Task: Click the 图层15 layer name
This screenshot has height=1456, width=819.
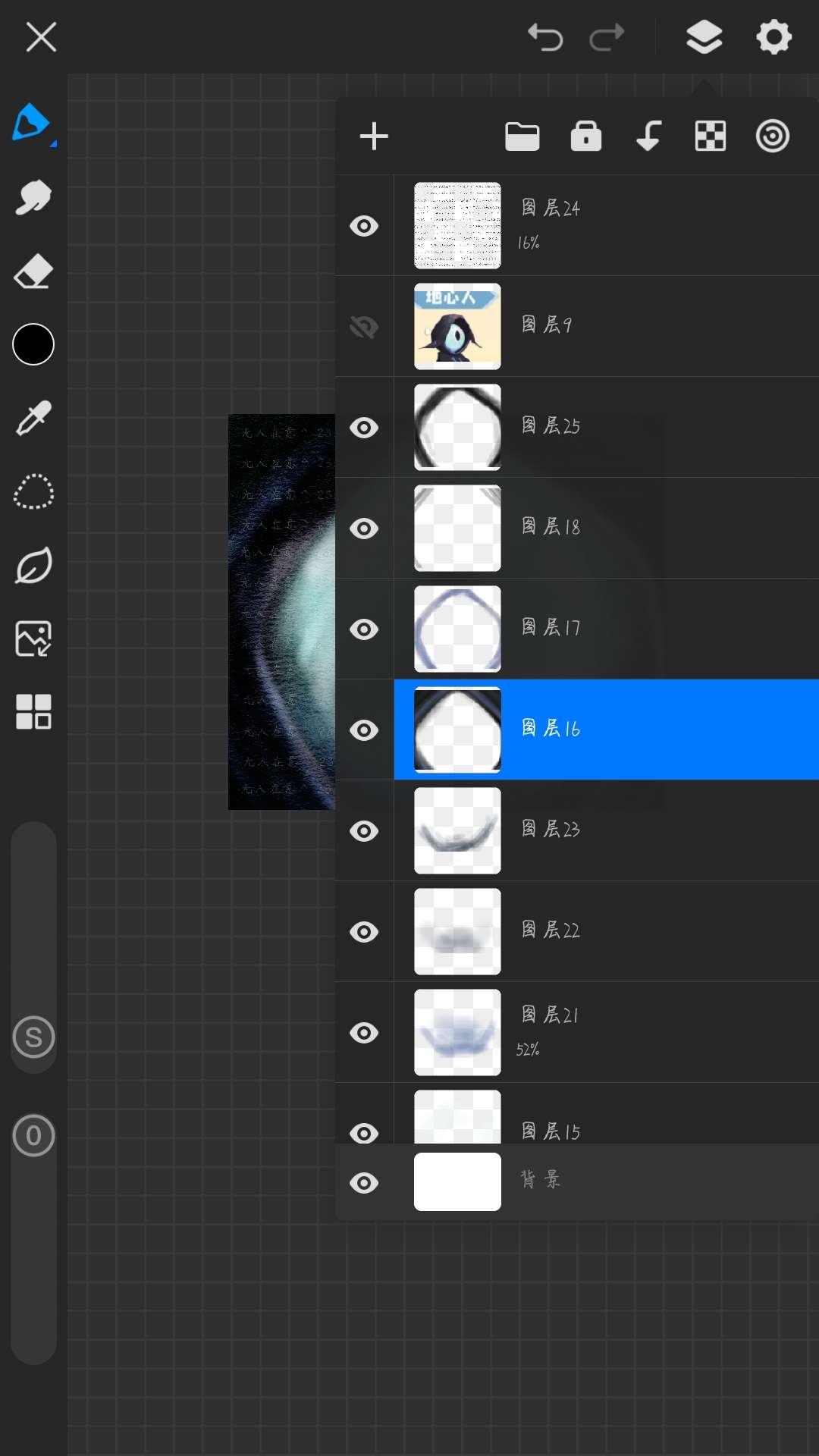Action: click(551, 1131)
